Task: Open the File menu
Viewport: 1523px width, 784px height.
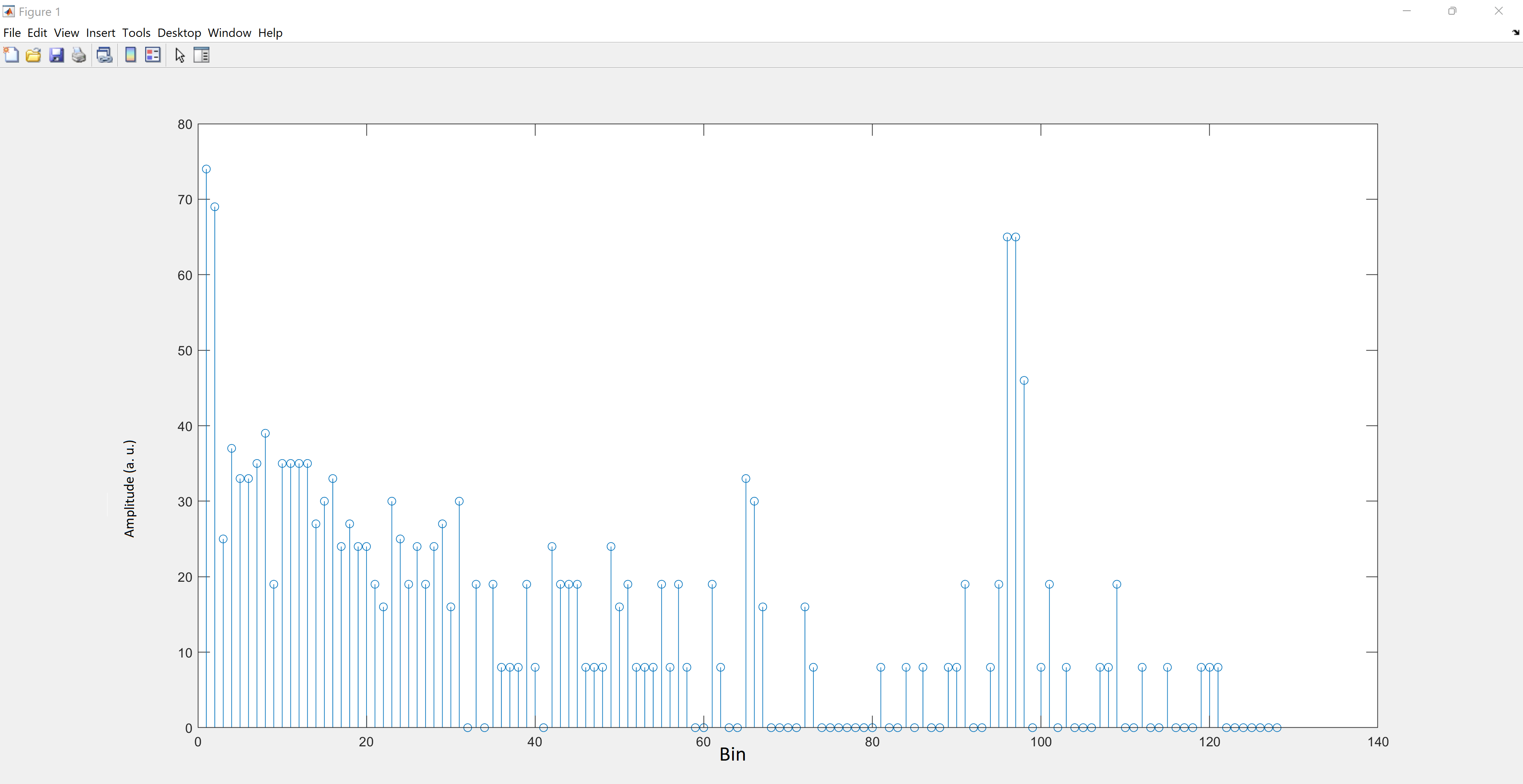Action: click(x=12, y=33)
